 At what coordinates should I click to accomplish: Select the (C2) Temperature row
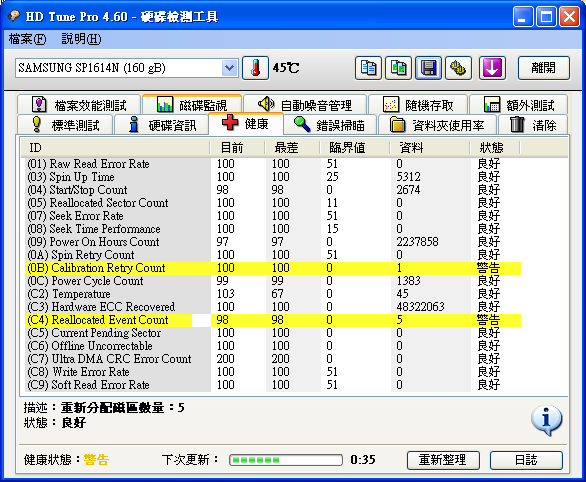(273, 294)
